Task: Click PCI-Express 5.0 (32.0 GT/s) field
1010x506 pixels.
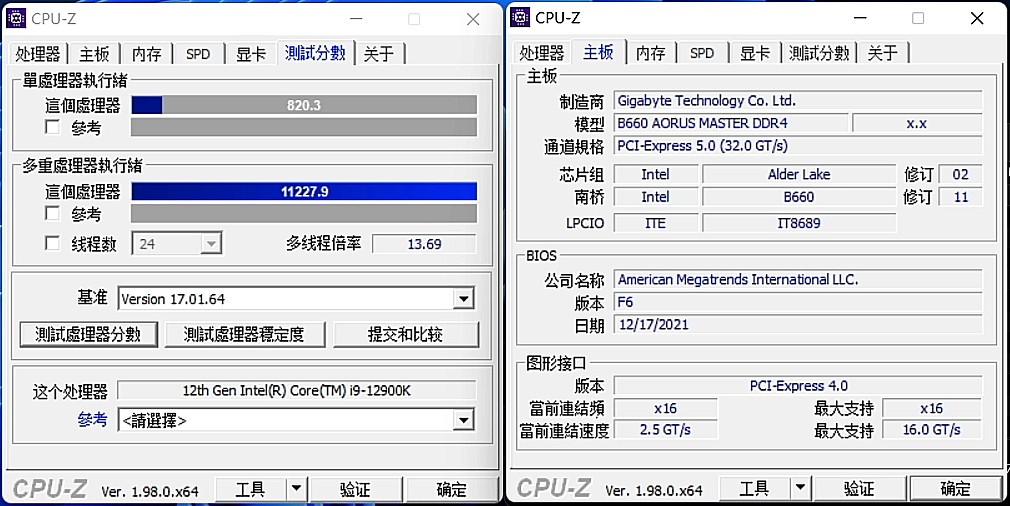Action: [x=798, y=145]
